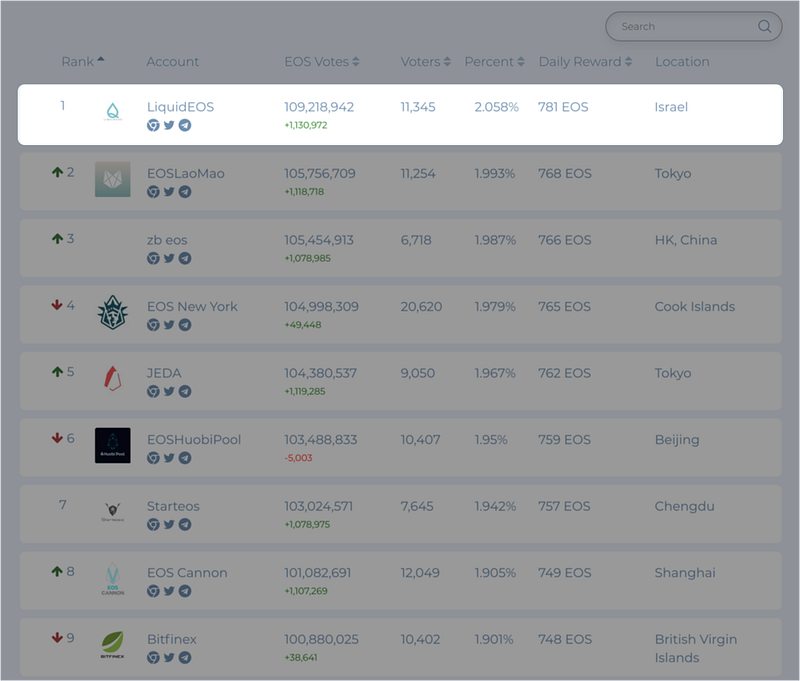Click the Starteos logo
Viewport: 800px width, 681px height.
point(113,512)
